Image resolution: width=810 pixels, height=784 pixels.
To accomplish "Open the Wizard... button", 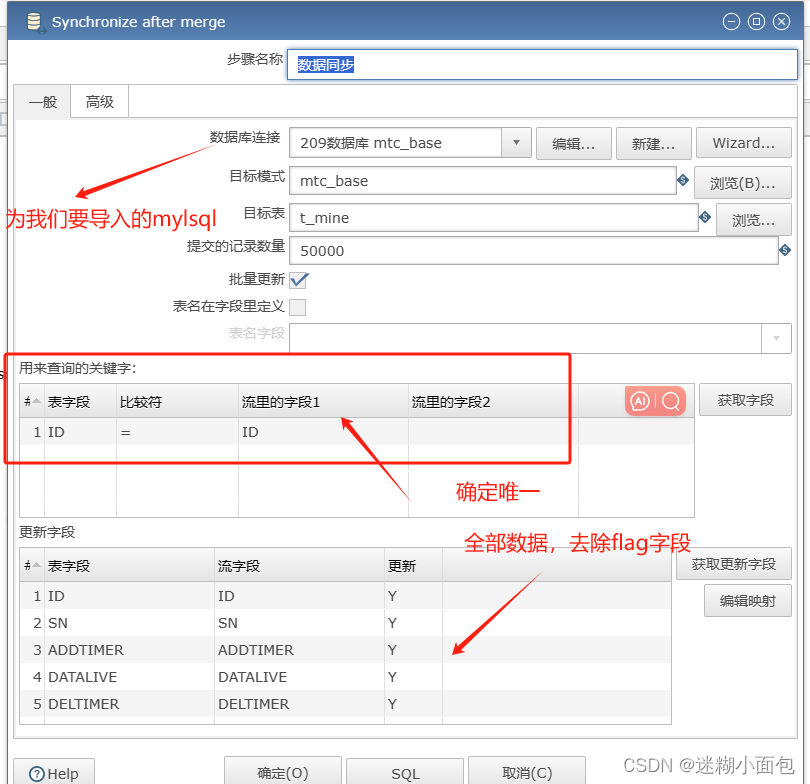I will (744, 143).
